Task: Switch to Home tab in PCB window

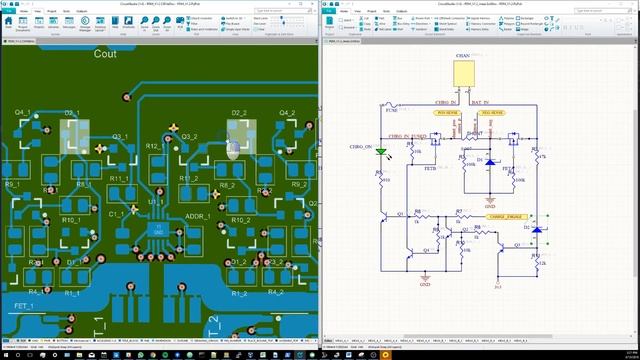Action: point(24,11)
